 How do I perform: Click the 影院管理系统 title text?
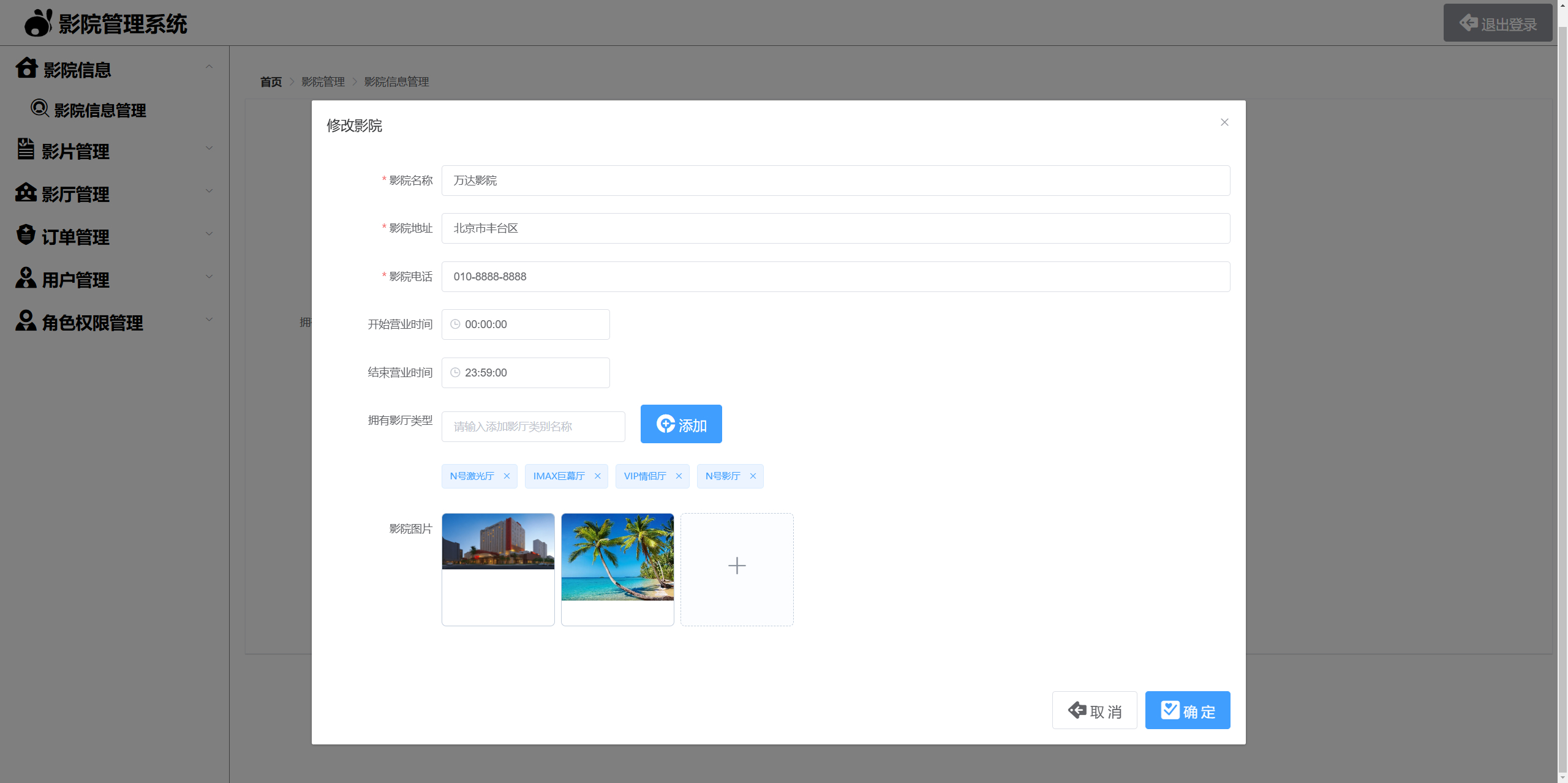pos(123,24)
